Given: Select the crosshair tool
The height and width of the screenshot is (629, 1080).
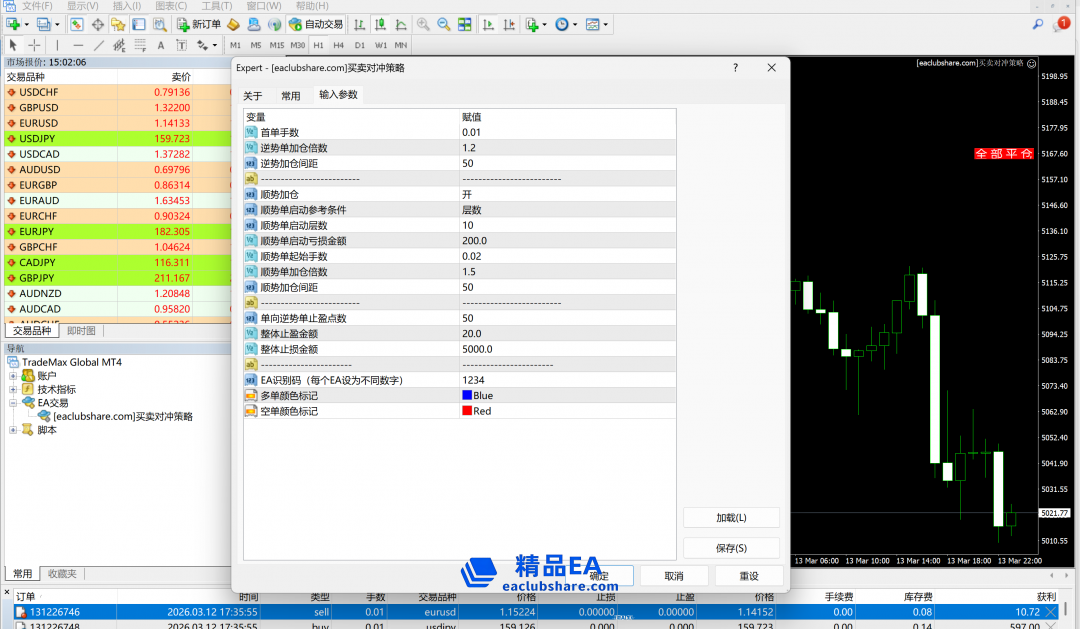Looking at the screenshot, I should 35,45.
